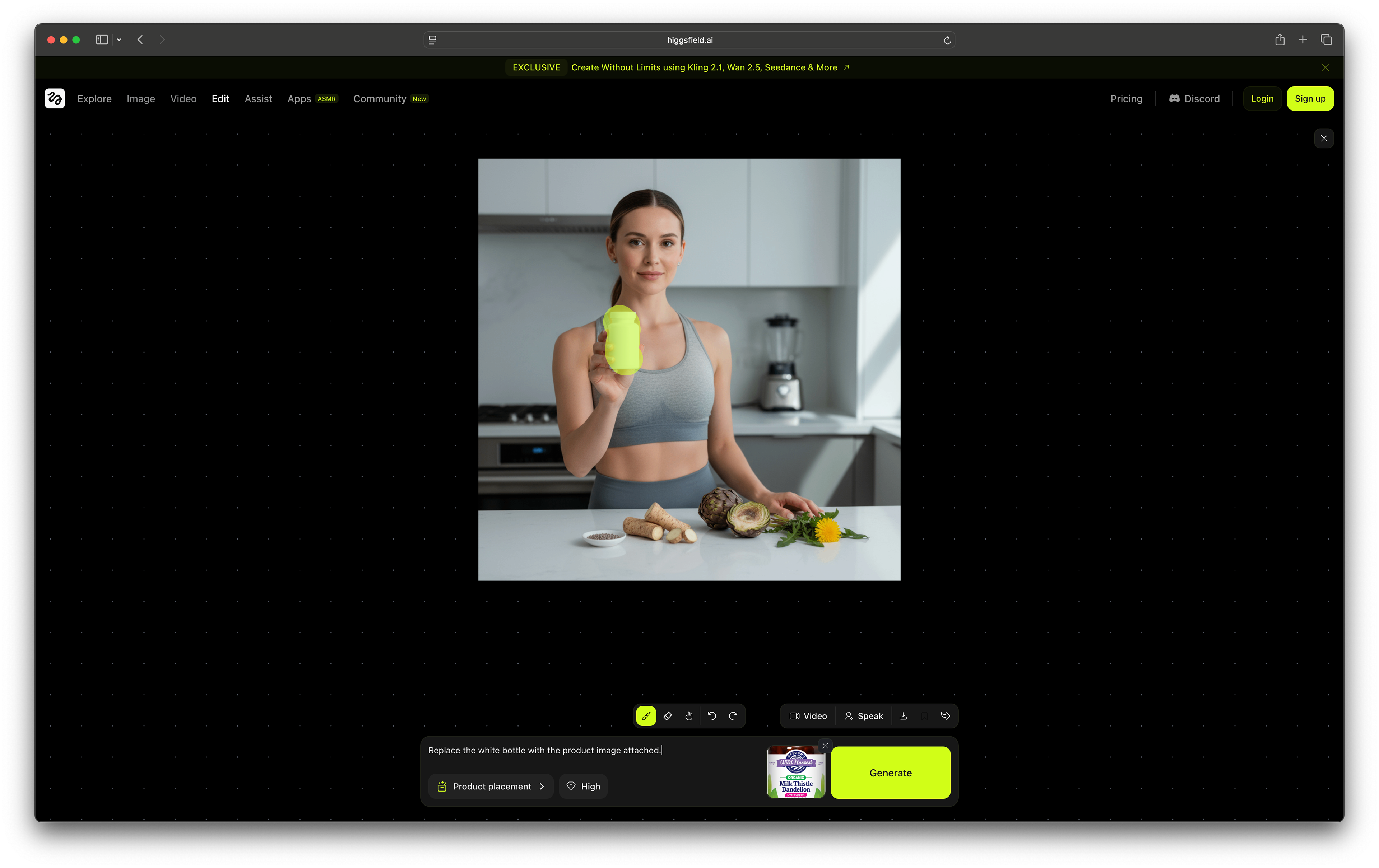Activate the hand pan tool
Screen dimensions: 1379x868
689,716
